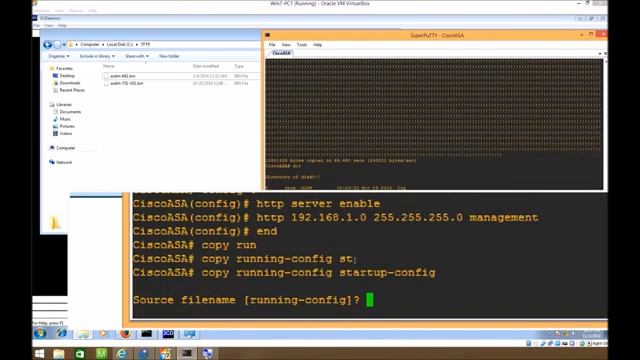Open the green M app on host taskbar
The height and width of the screenshot is (360, 640).
(x=101, y=353)
